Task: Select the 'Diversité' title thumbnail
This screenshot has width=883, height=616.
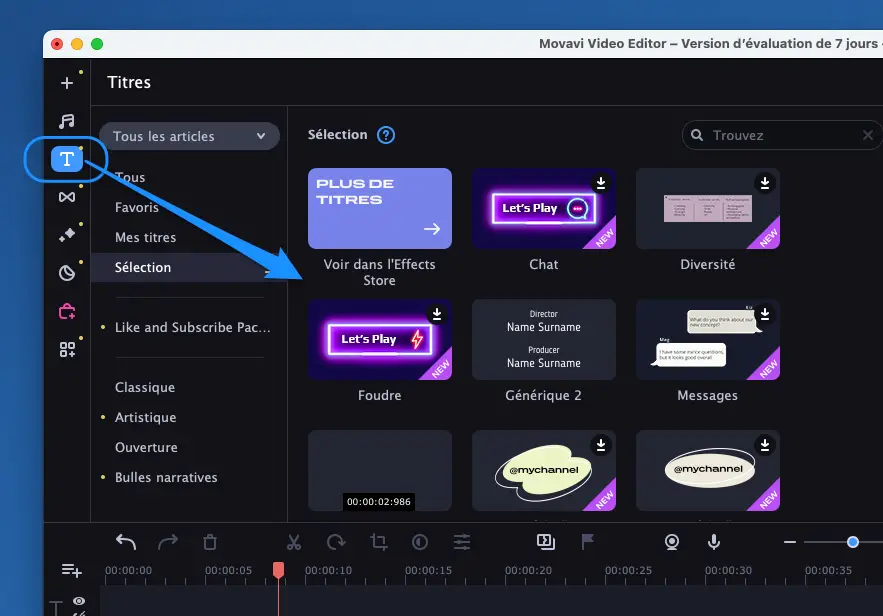Action: click(x=707, y=208)
